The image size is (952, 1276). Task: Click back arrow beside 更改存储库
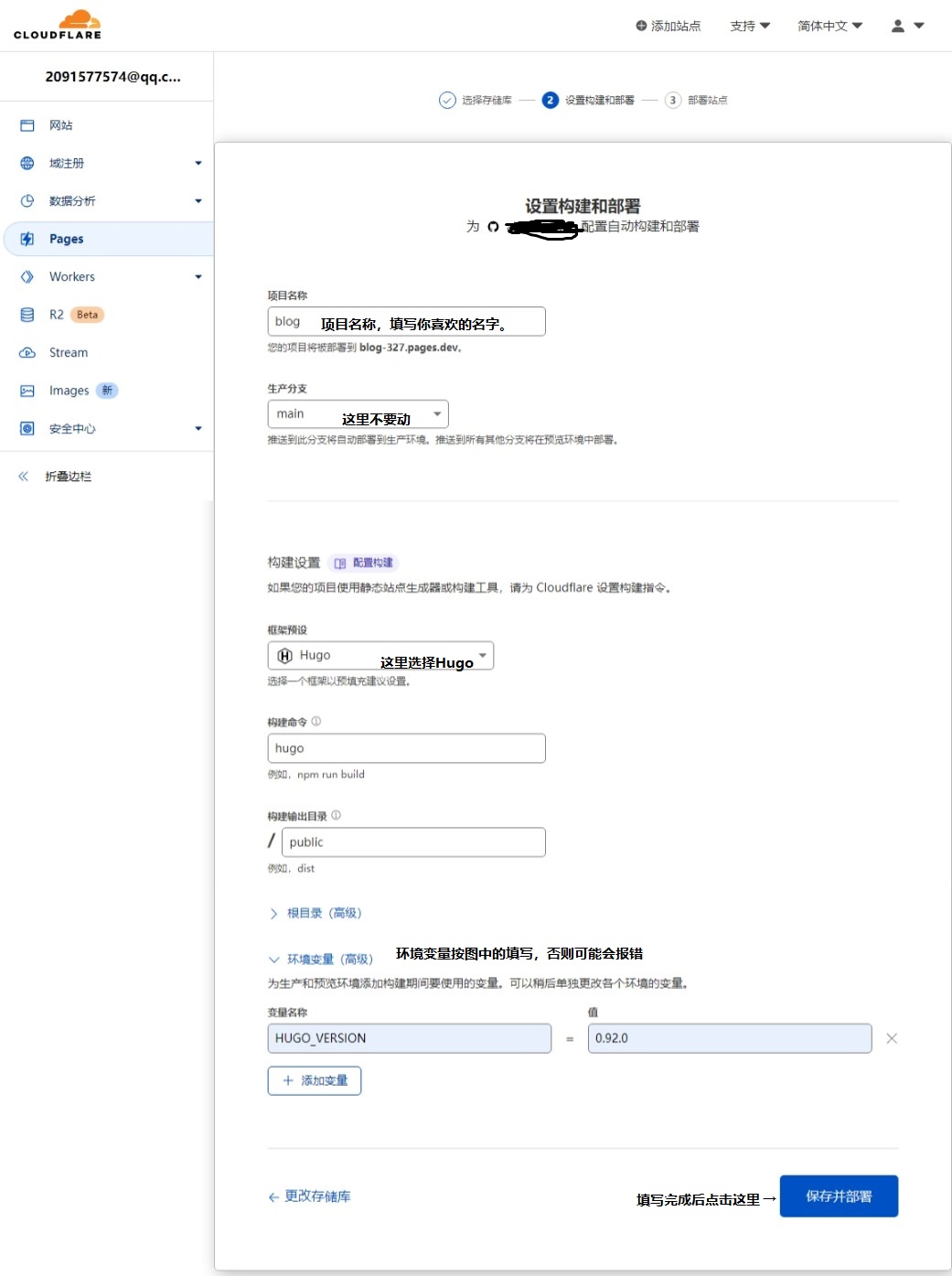(x=273, y=1196)
